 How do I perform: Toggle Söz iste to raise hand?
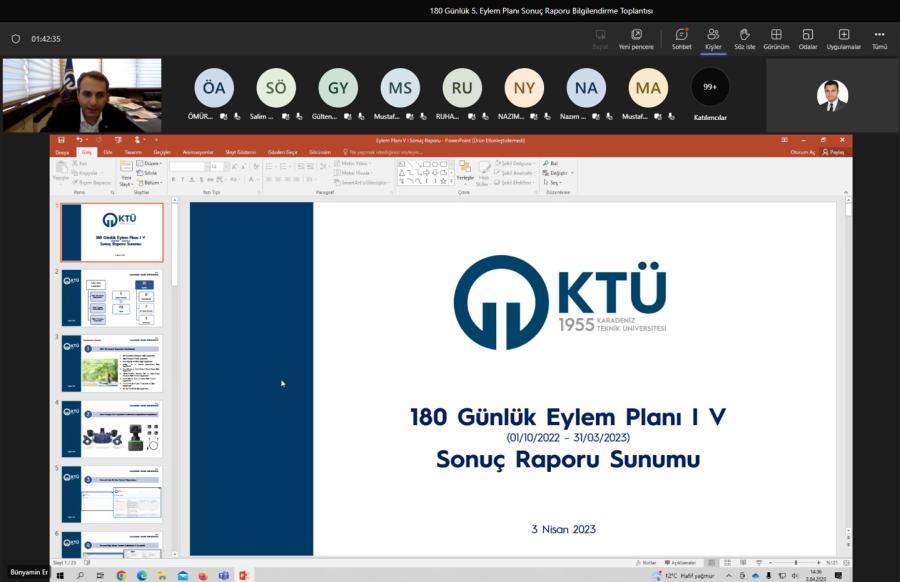744,38
